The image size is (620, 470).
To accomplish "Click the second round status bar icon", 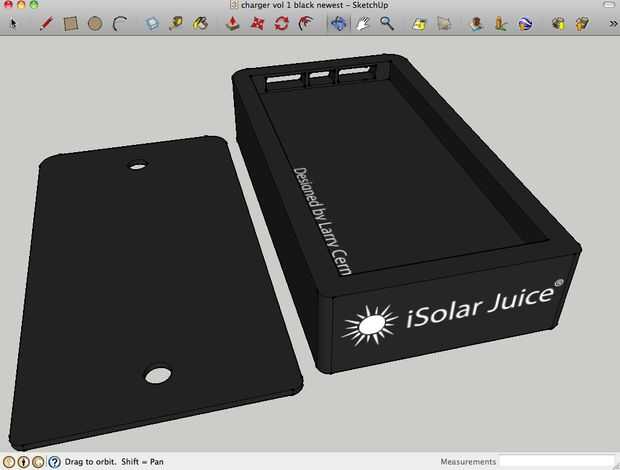I will point(24,462).
